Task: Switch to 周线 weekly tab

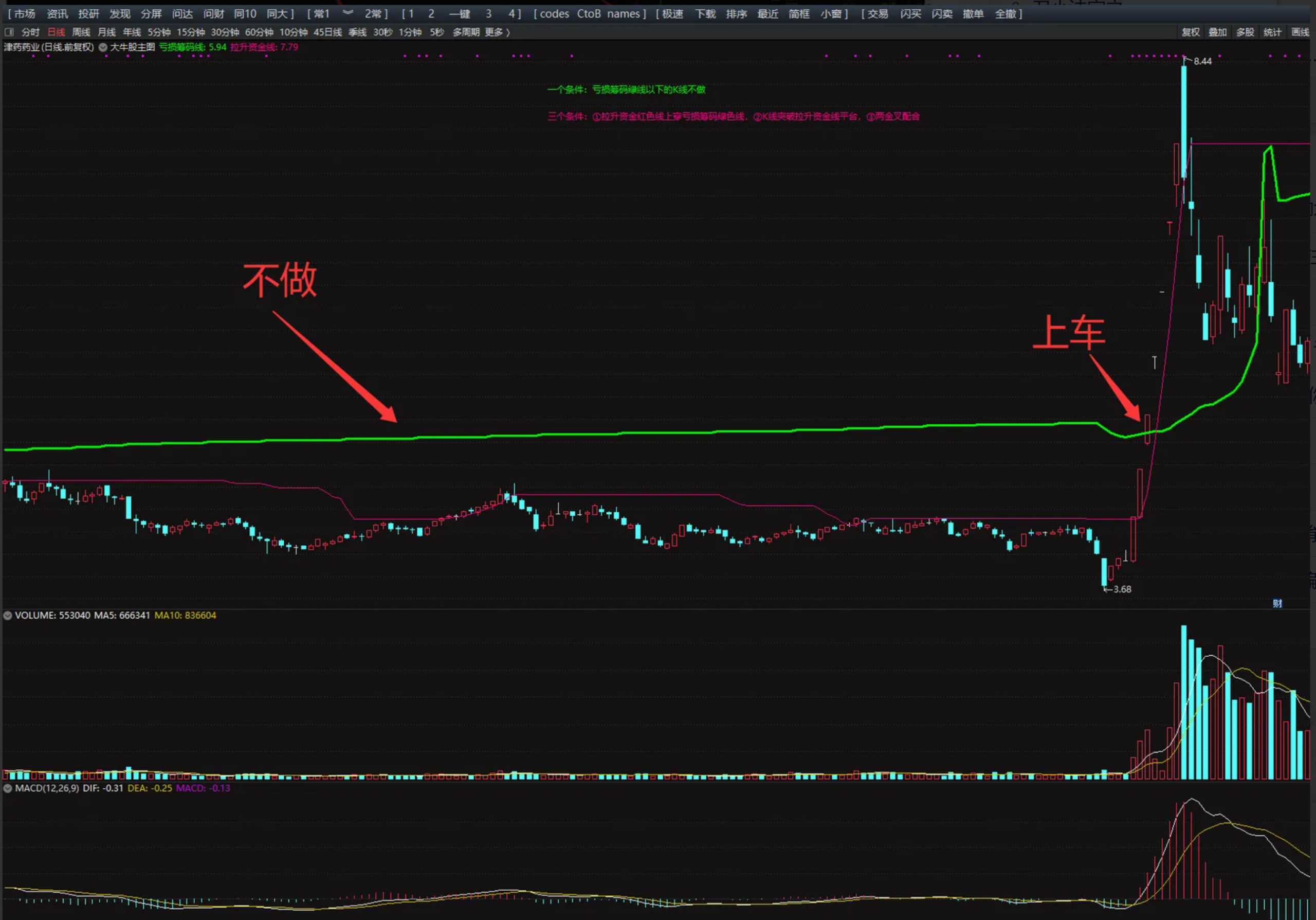Action: tap(81, 32)
